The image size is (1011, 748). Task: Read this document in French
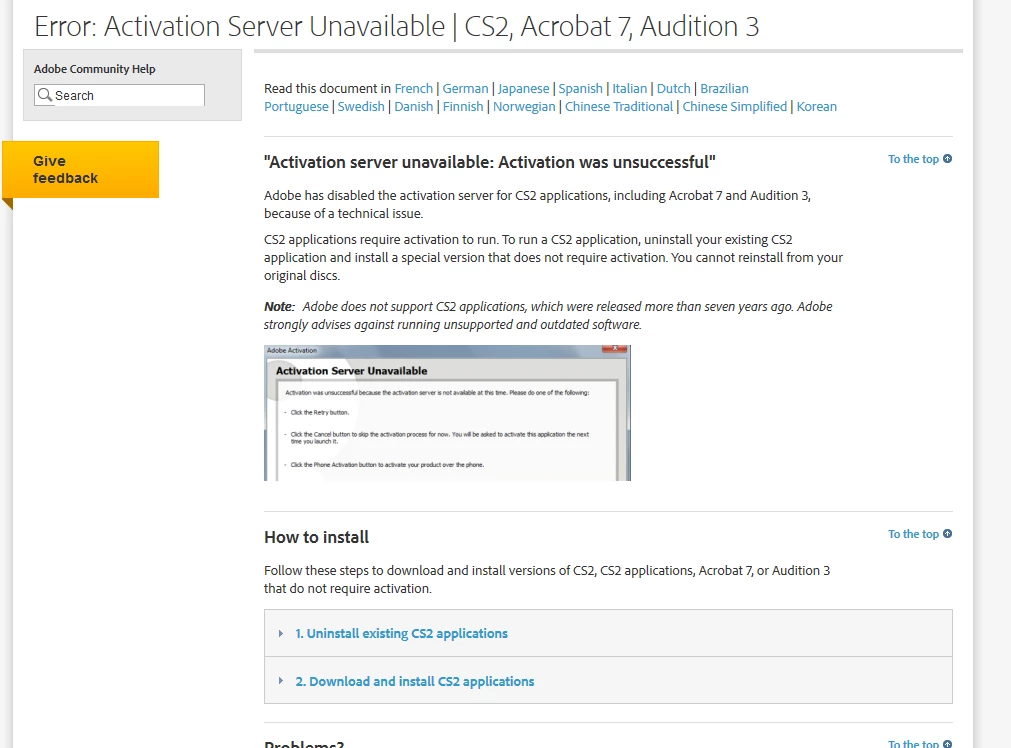[x=413, y=88]
